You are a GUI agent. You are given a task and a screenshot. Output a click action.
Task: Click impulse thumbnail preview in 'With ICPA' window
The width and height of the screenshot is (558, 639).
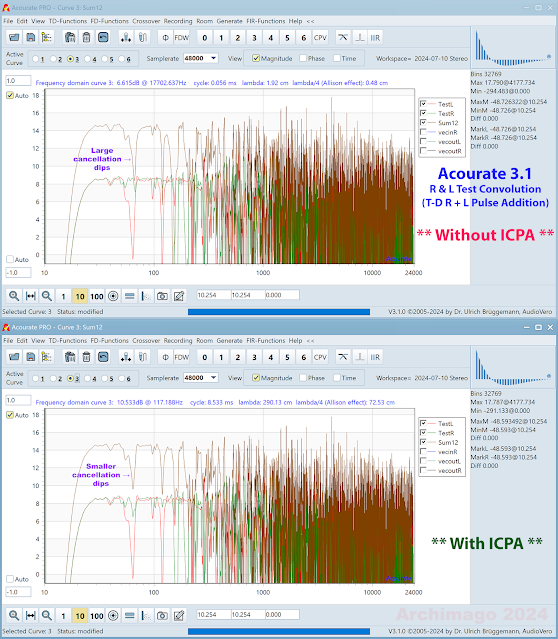(x=514, y=368)
